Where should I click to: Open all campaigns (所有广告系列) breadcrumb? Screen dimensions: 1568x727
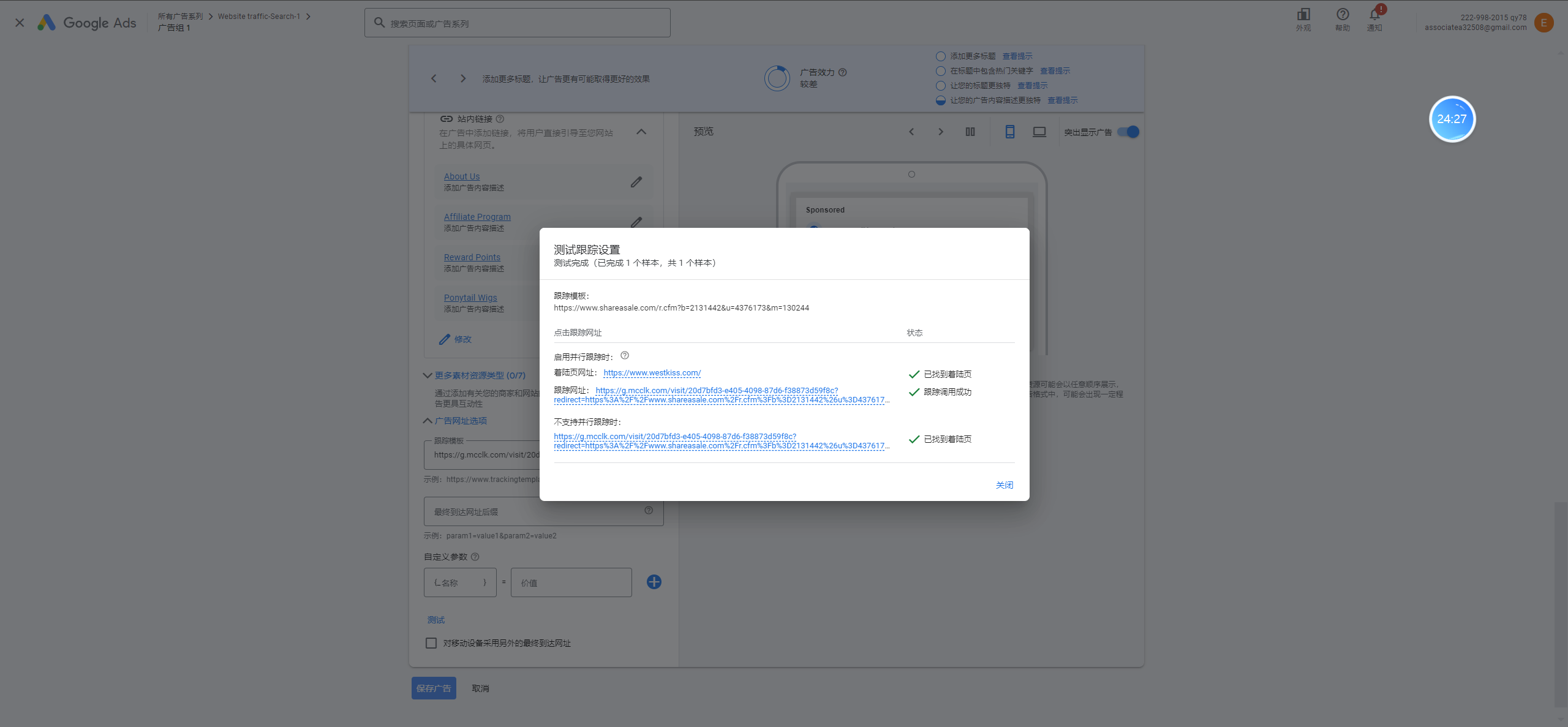(x=180, y=17)
